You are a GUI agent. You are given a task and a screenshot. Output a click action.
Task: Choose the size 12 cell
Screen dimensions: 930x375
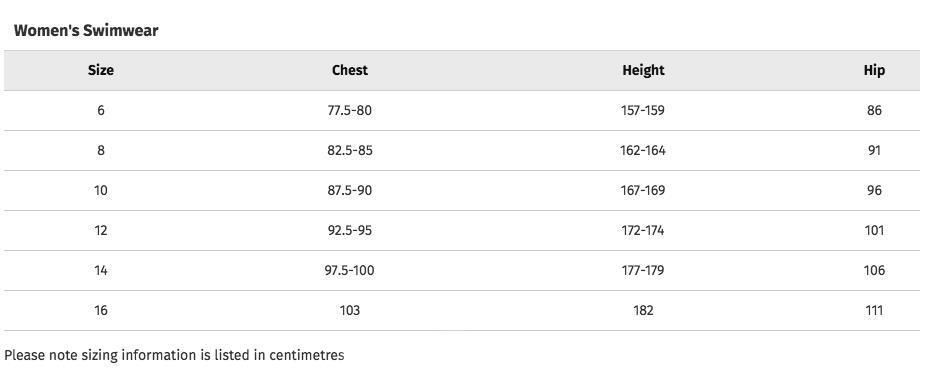101,230
